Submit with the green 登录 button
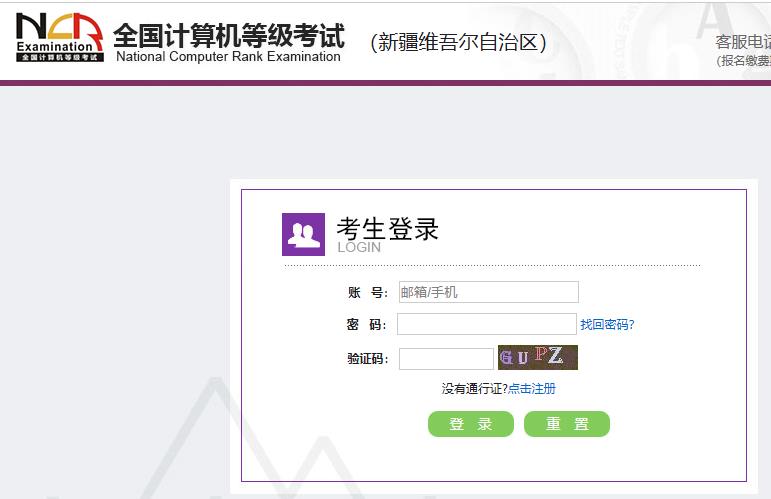This screenshot has height=499, width=771. pos(471,424)
